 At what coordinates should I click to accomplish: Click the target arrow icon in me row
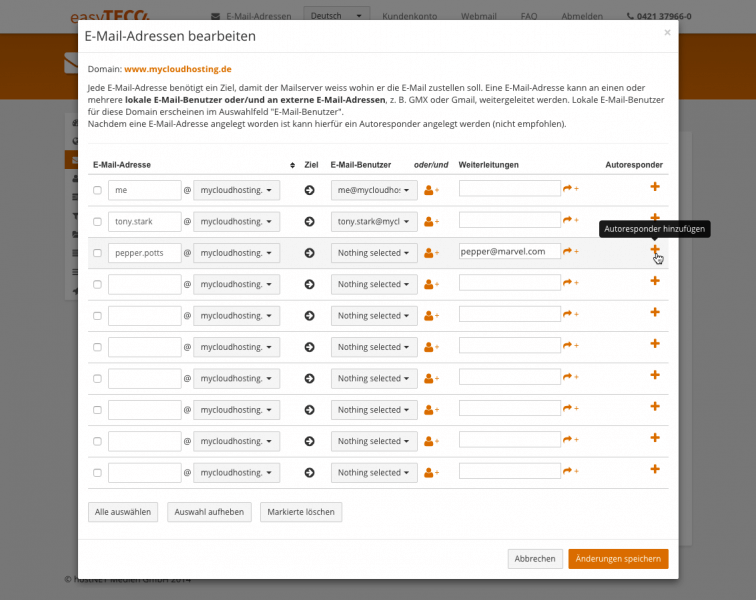310,191
